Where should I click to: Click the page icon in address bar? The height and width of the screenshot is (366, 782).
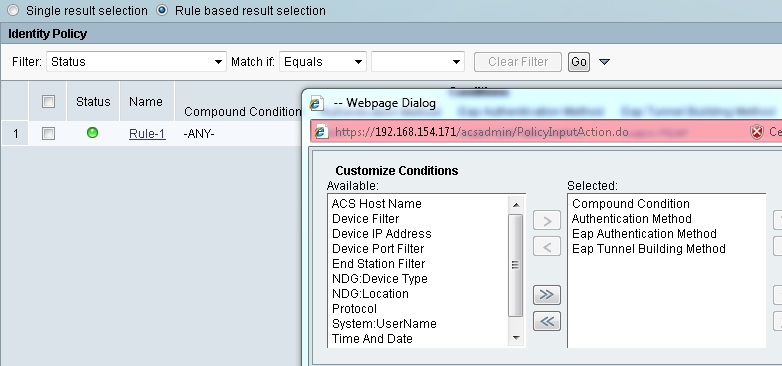321,132
